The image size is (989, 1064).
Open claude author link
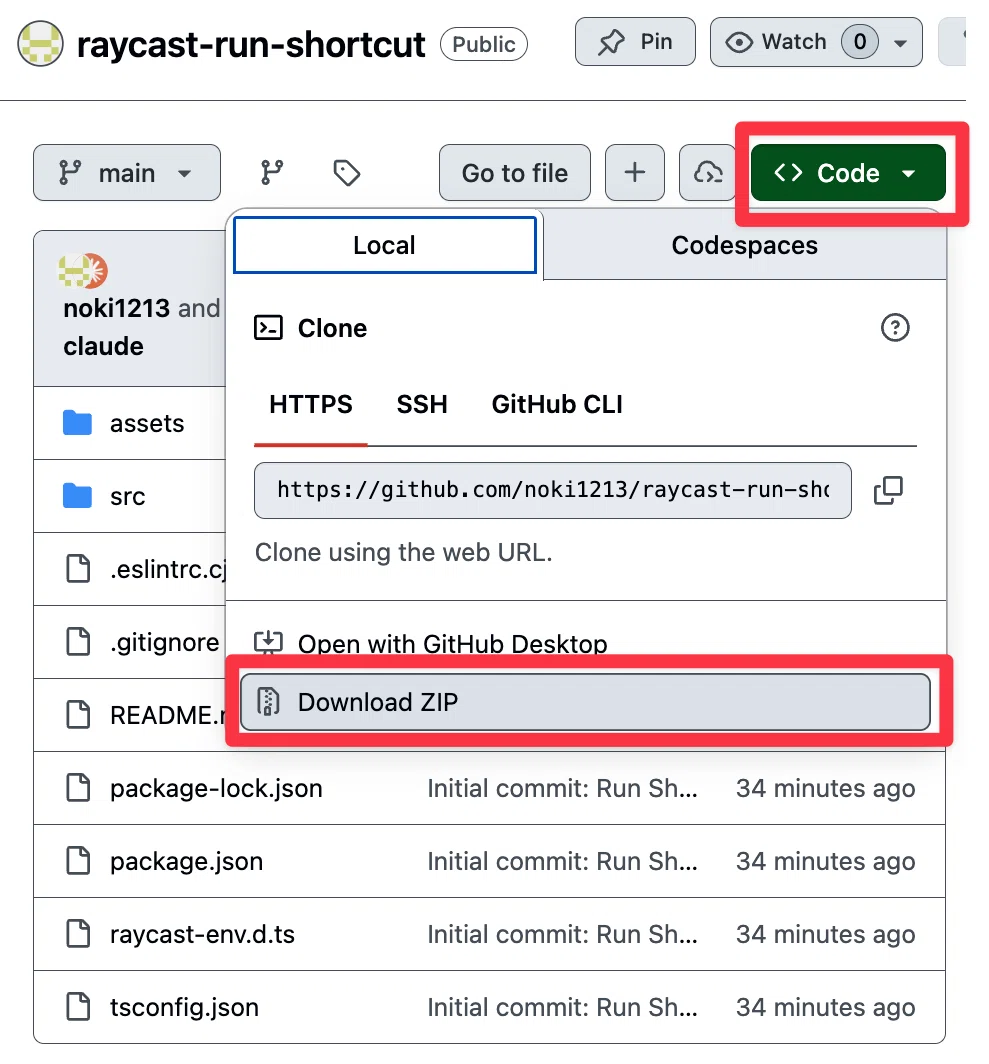point(103,346)
